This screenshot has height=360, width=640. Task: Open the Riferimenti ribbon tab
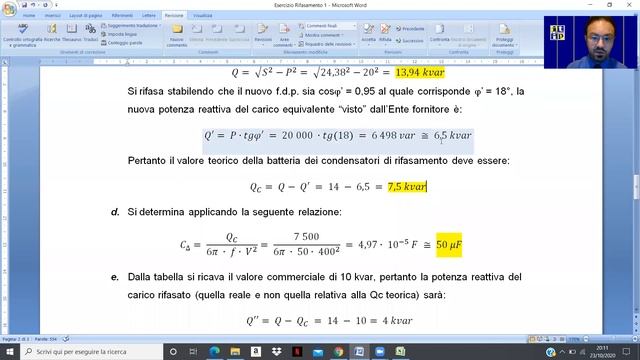tap(122, 16)
